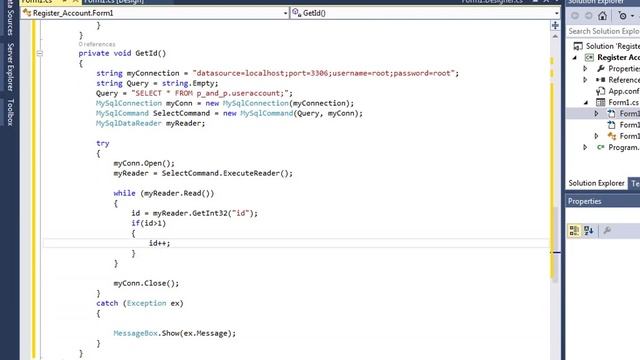Viewport: 640px width, 360px height.
Task: Select the App.config file
Action: coord(618,91)
